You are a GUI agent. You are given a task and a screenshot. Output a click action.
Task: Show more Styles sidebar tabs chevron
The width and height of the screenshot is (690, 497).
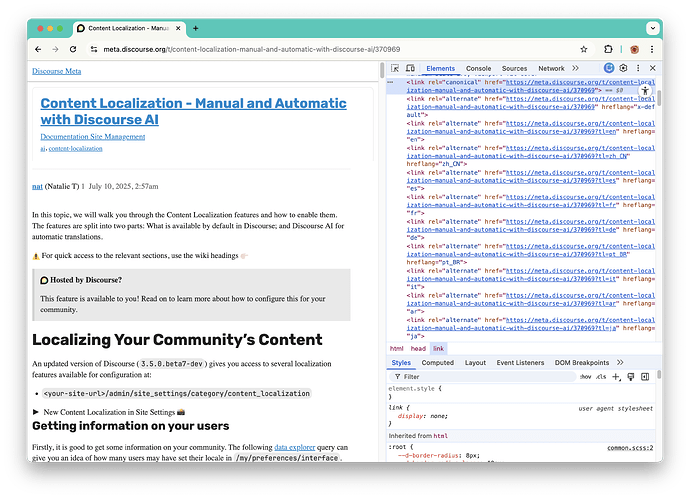[x=620, y=362]
